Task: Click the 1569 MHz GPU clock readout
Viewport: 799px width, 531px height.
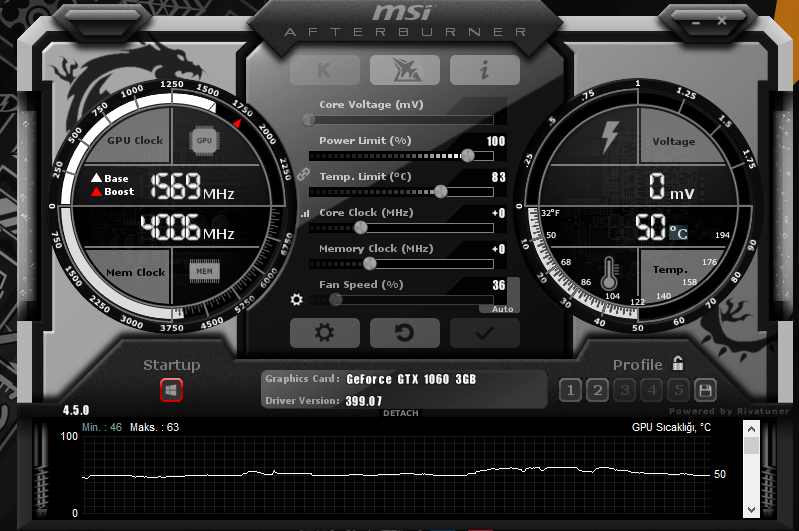Action: (192, 186)
